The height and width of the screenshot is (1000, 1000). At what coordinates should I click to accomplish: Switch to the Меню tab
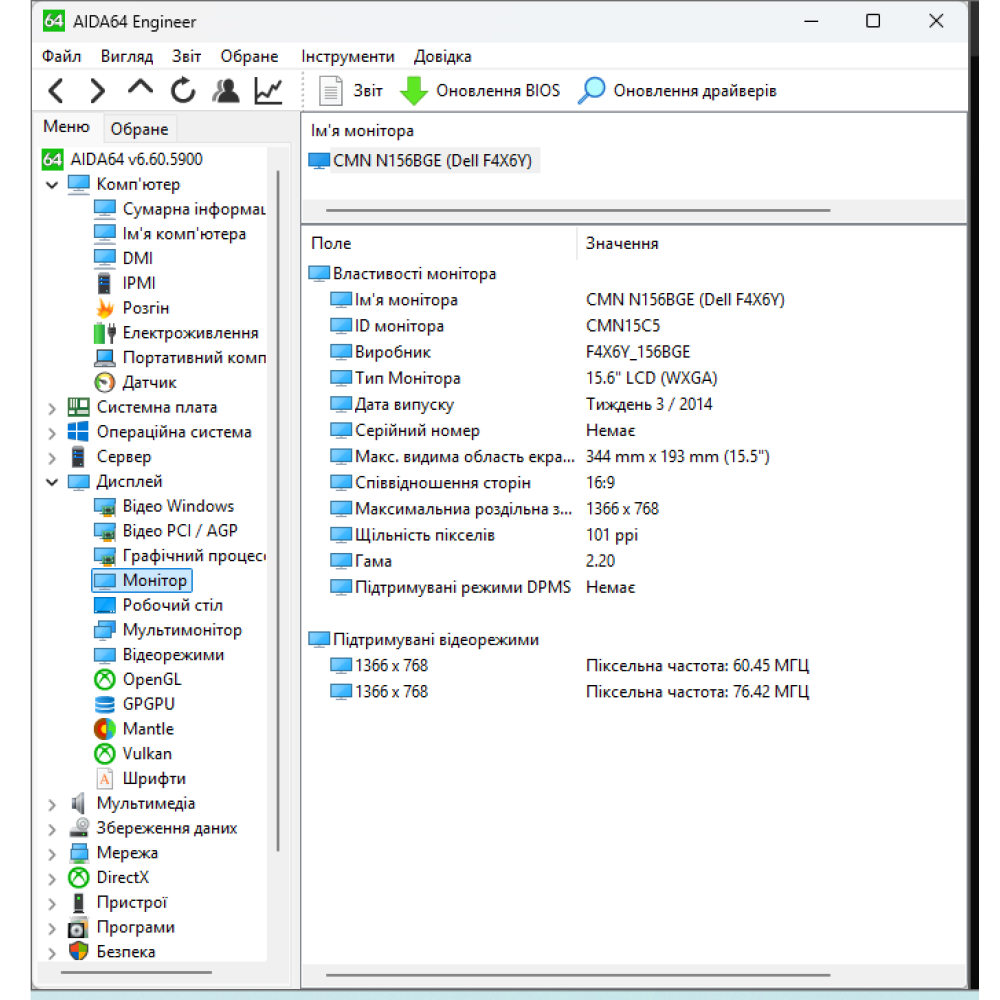coord(66,126)
